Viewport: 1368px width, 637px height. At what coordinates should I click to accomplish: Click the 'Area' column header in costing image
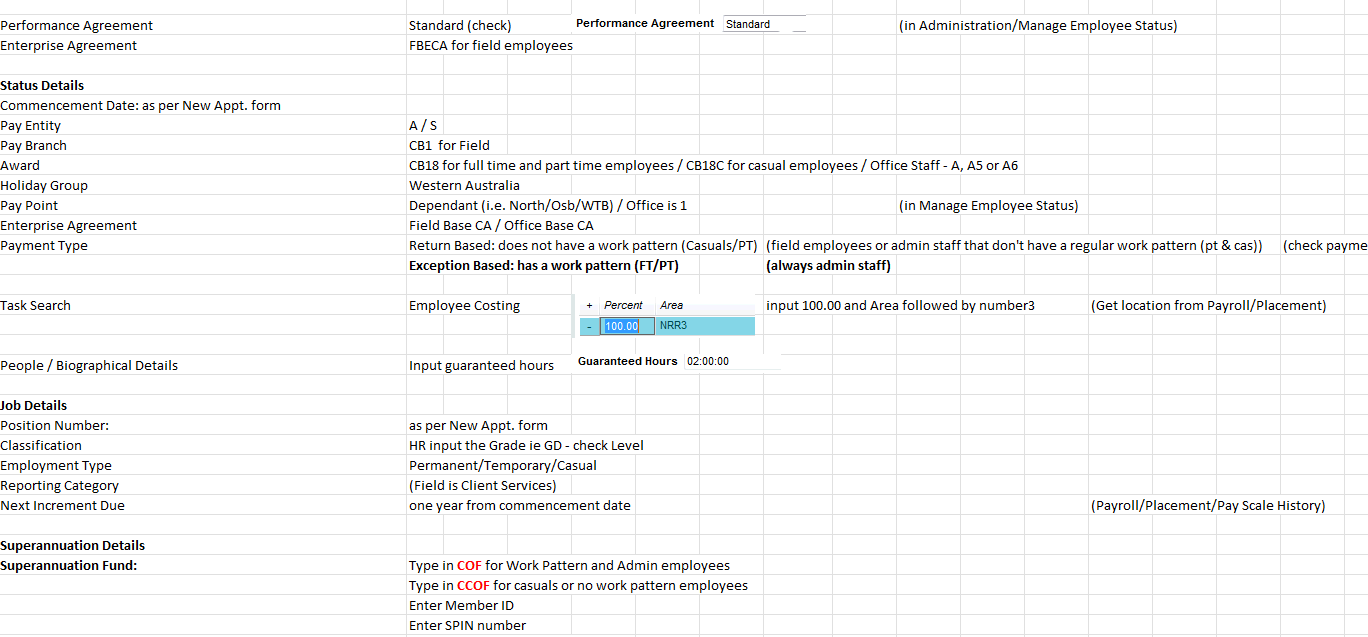tap(672, 305)
